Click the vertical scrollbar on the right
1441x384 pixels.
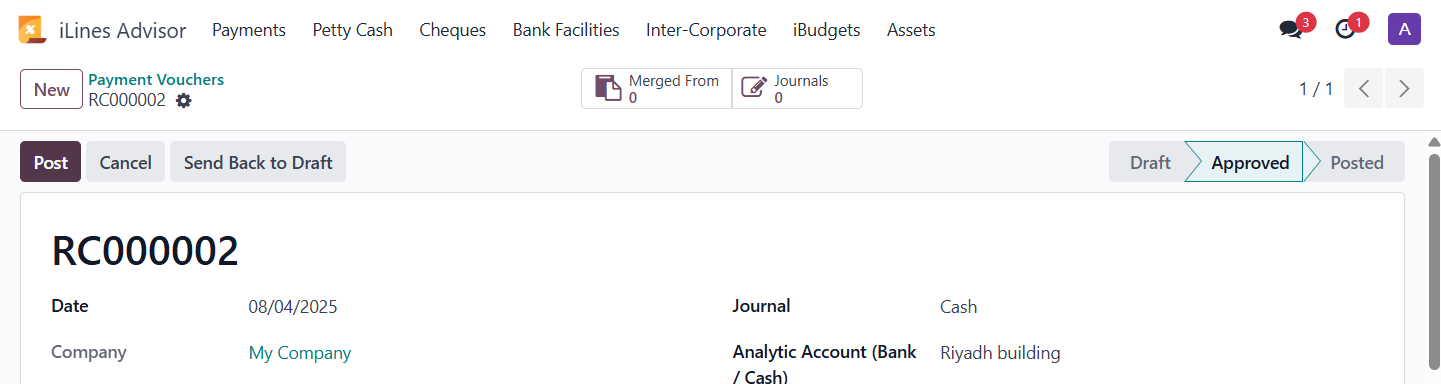tap(1434, 260)
